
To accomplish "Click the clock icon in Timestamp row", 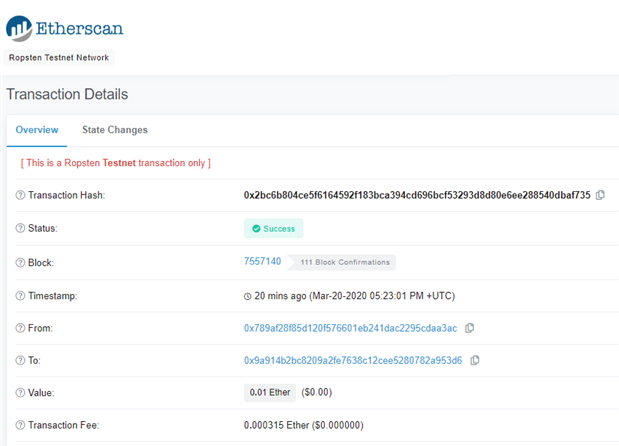I will pos(248,296).
